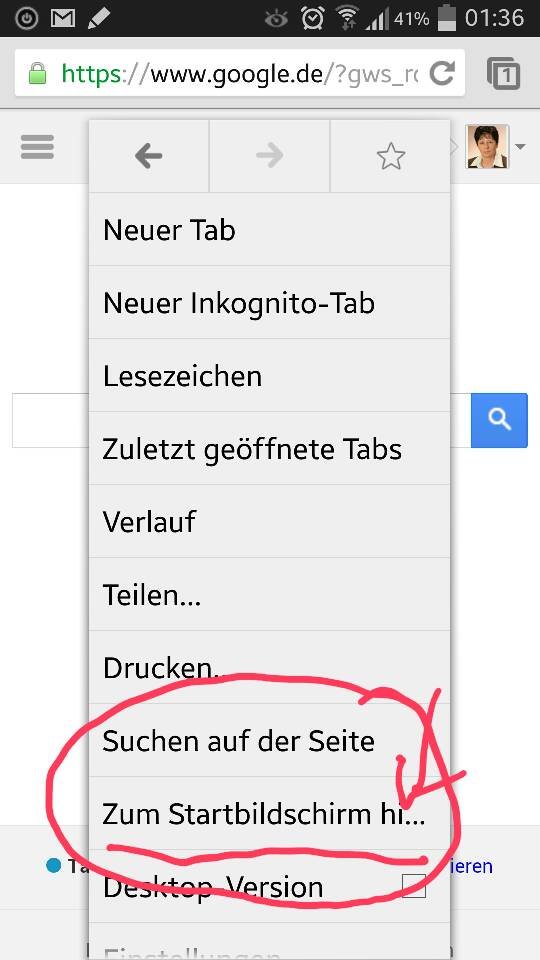540x960 pixels.
Task: Bookmark page with the star icon
Action: (x=391, y=157)
